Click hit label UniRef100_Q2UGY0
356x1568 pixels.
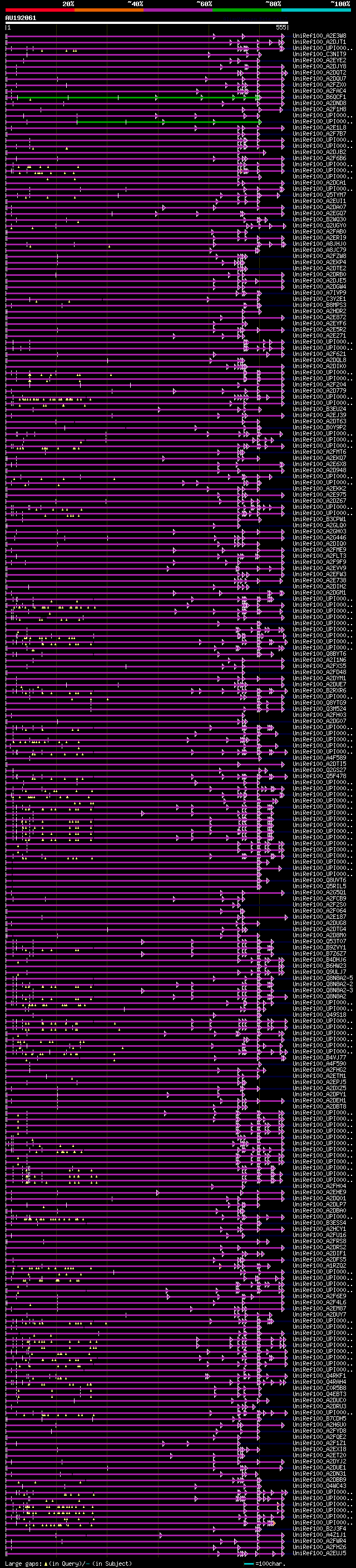(x=319, y=225)
